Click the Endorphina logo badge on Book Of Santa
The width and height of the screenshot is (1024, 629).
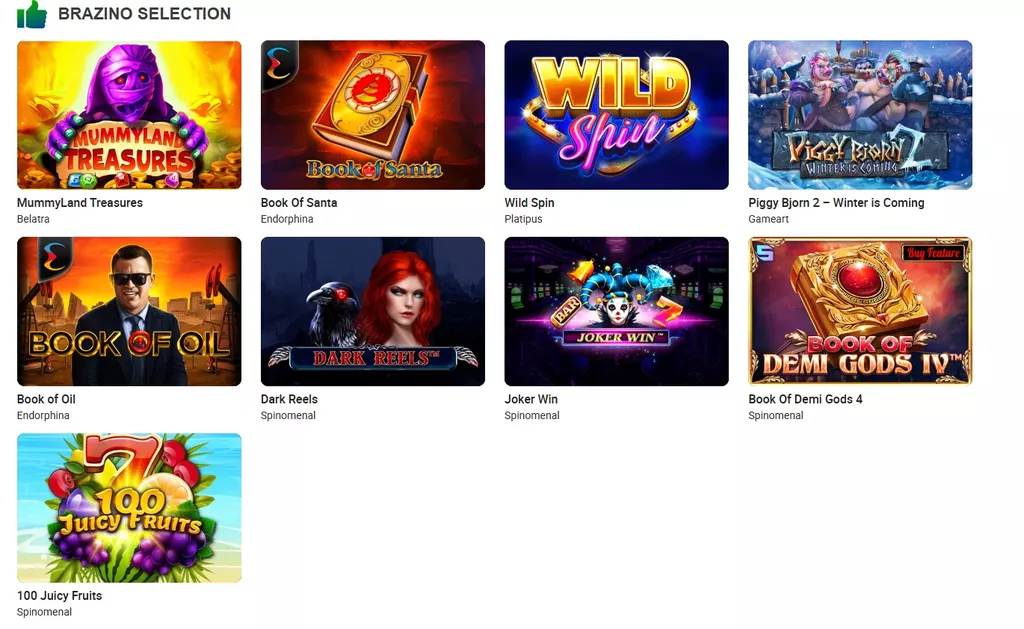tap(278, 64)
